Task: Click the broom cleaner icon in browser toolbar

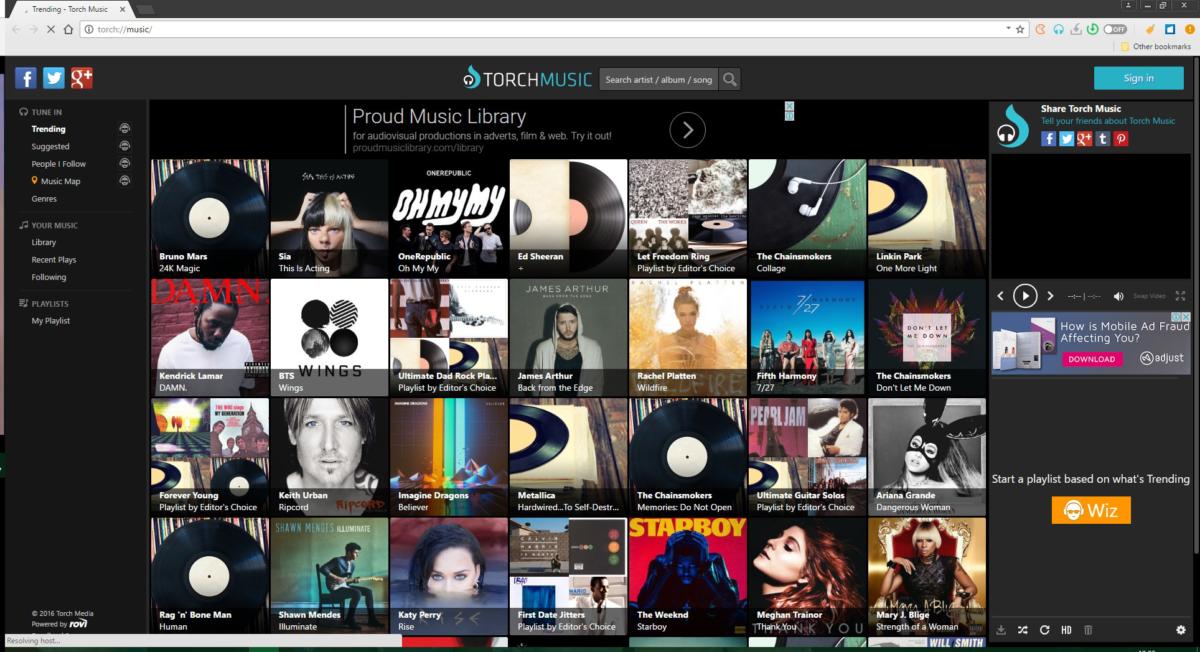Action: (x=1150, y=29)
